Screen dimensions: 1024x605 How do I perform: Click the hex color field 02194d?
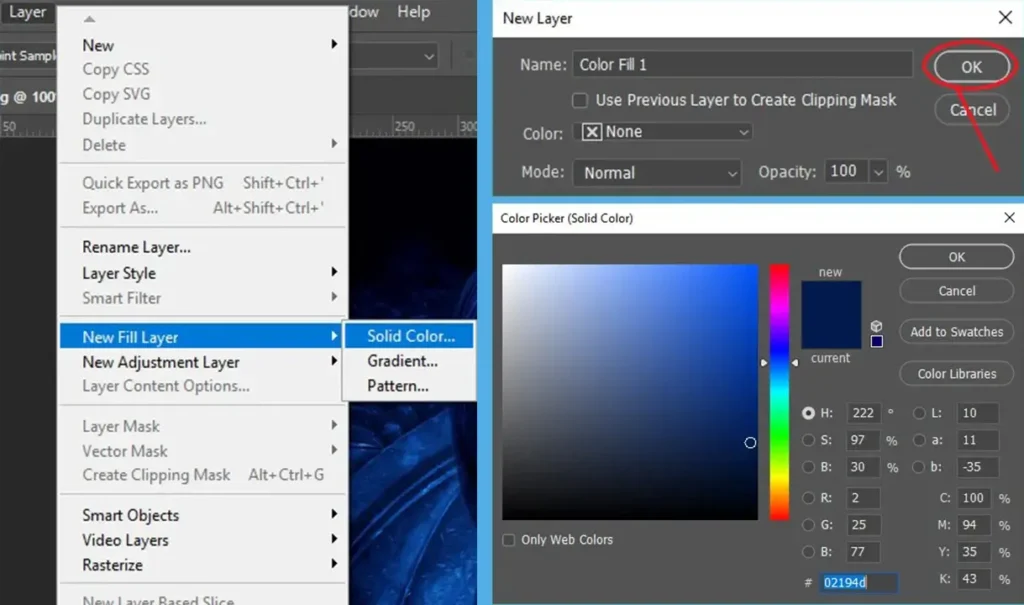pyautogui.click(x=858, y=582)
